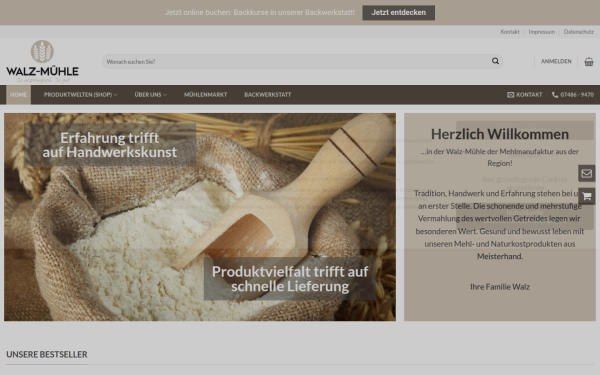600x375 pixels.
Task: Click the envelope icon next to KONTAKT
Action: pyautogui.click(x=510, y=95)
